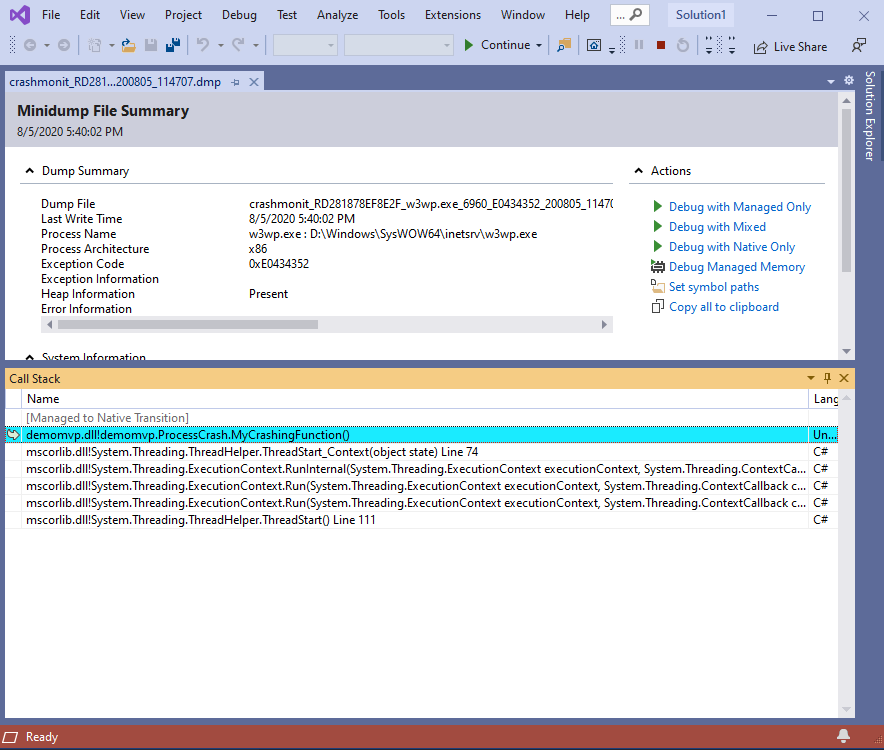This screenshot has width=884, height=750.
Task: Click the Save All toolbar icon
Action: pos(172,45)
